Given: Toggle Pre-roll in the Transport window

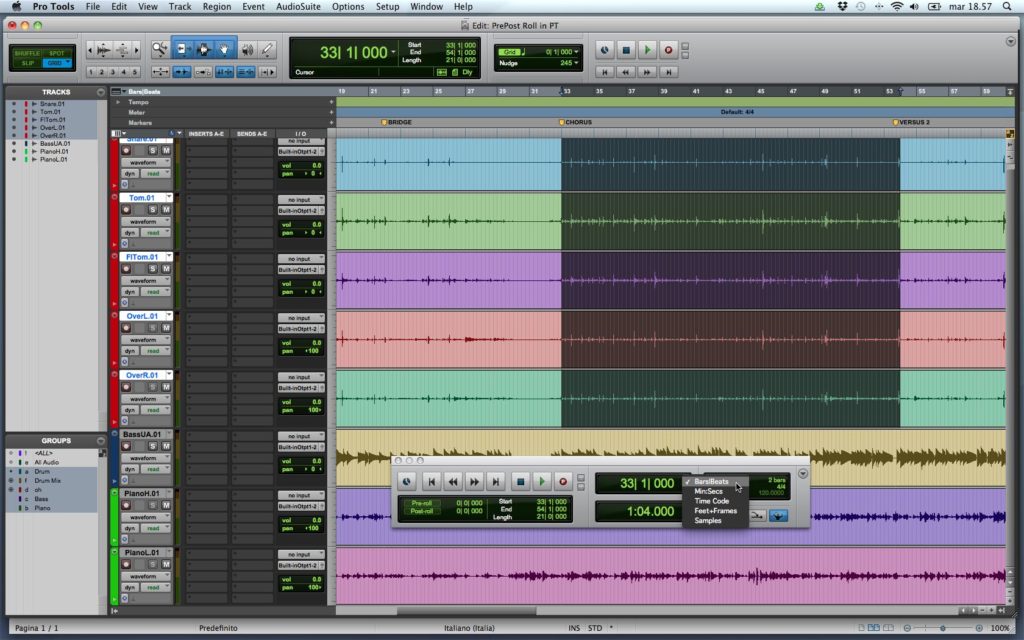Looking at the screenshot, I should [422, 503].
